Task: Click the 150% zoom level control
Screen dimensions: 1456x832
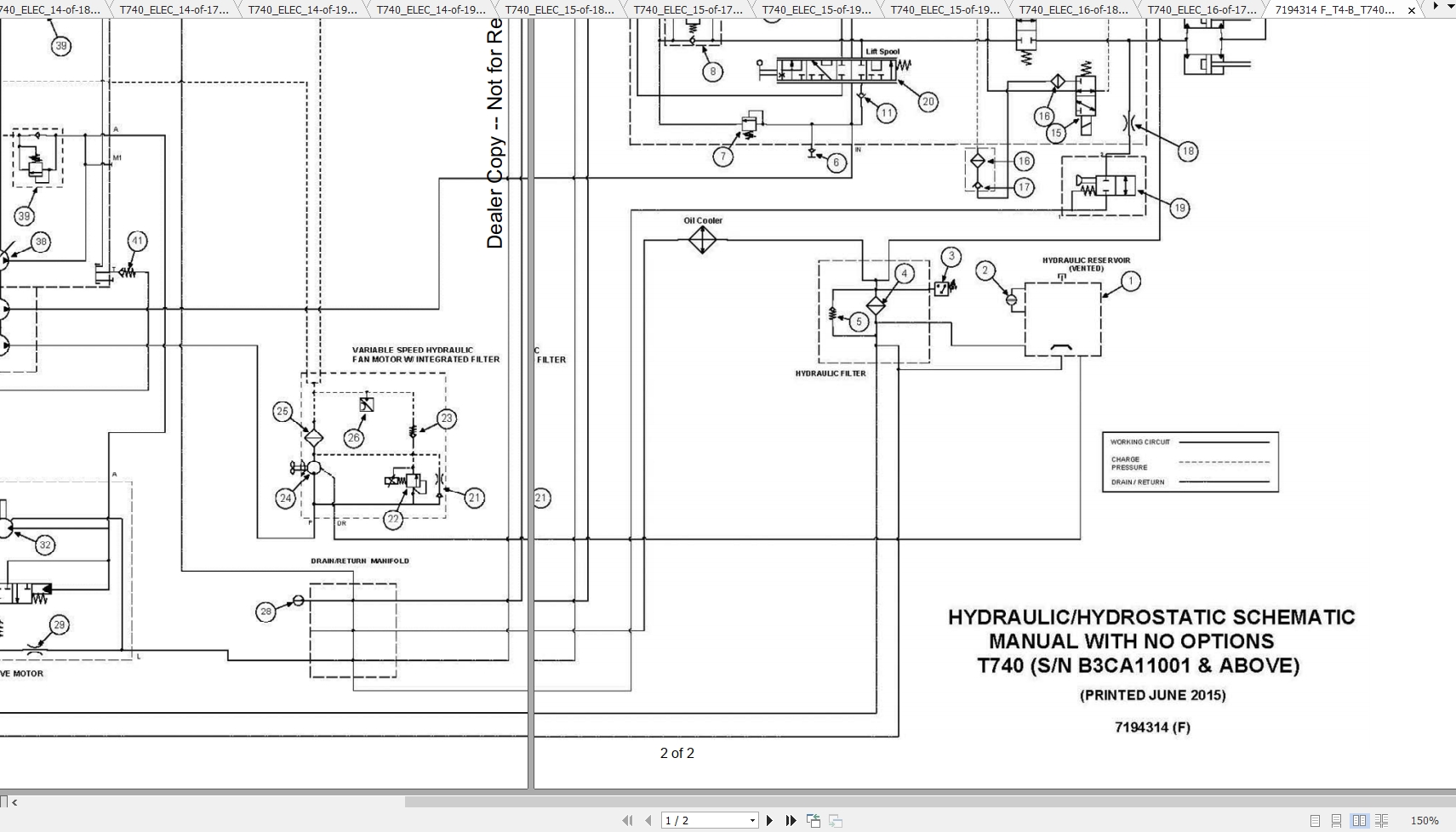Action: click(x=1425, y=819)
